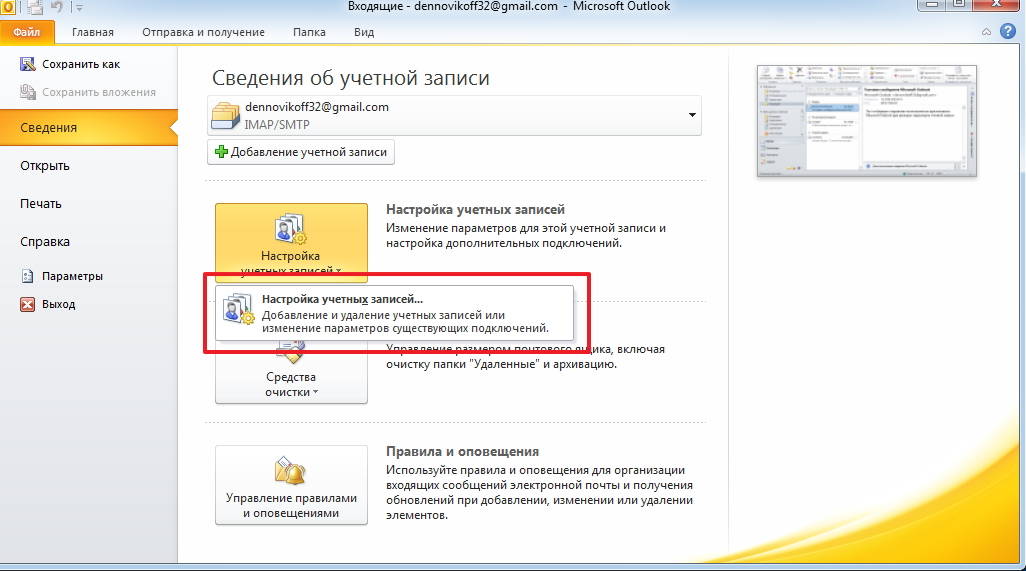Screen dimensions: 1026x571
Task: Click the red Выход exit icon
Action: point(27,304)
